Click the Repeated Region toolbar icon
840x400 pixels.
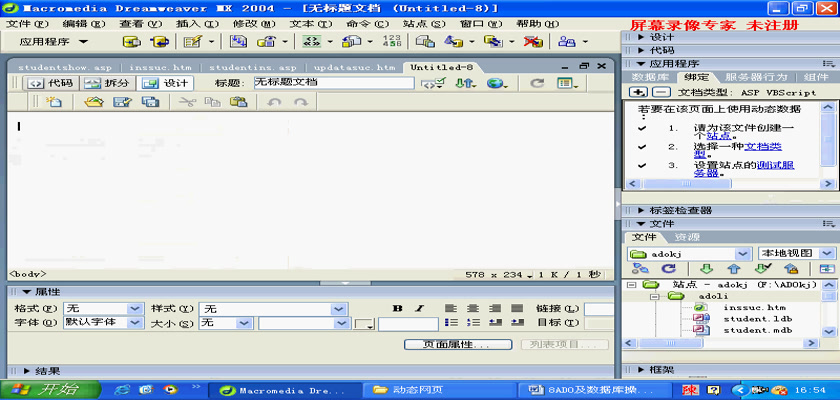[x=238, y=42]
